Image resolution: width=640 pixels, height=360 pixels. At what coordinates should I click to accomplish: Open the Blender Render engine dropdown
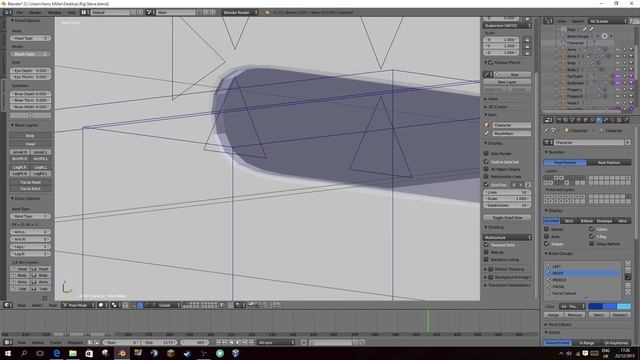(x=240, y=13)
